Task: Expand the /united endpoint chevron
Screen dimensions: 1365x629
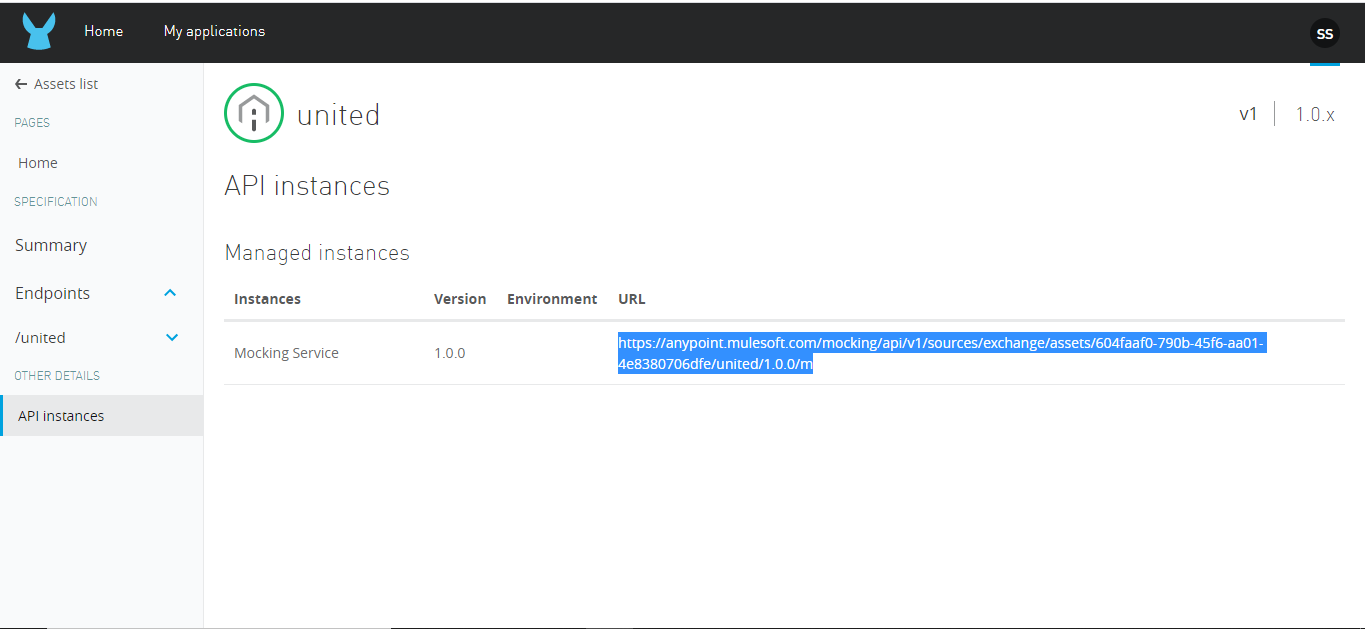Action: point(171,338)
